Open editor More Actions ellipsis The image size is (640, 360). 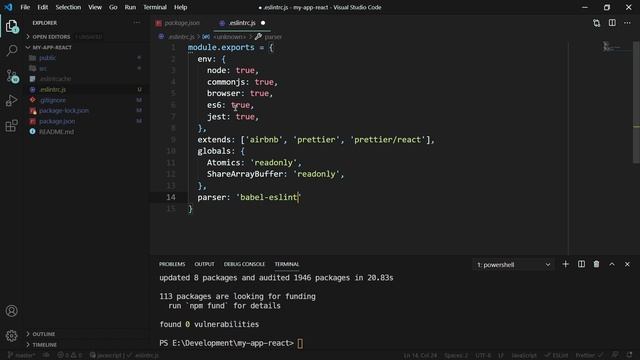(627, 23)
